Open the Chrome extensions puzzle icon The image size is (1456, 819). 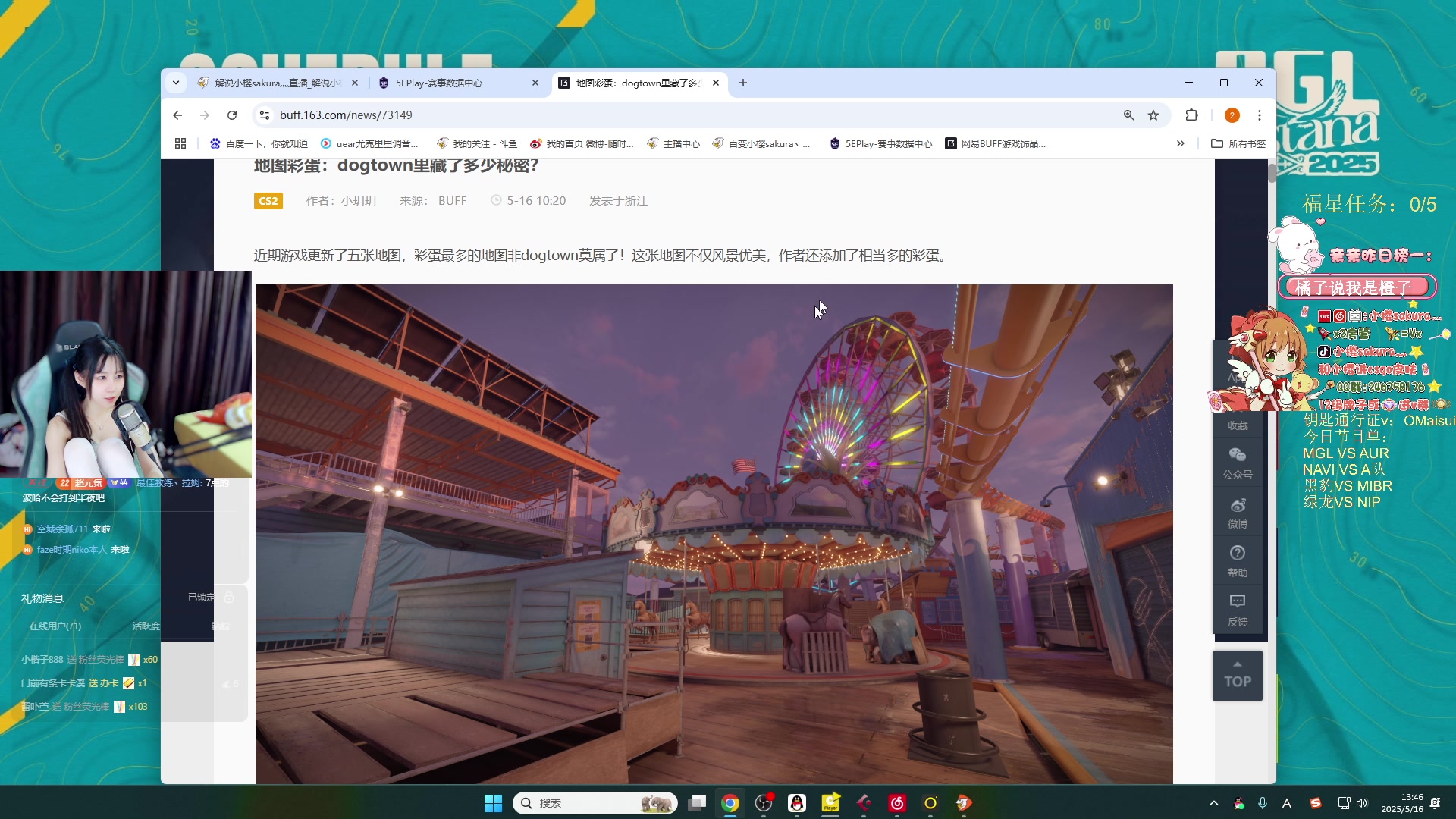click(1192, 115)
